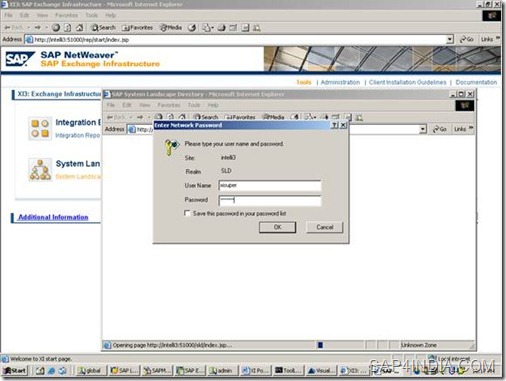This screenshot has width=506, height=381.
Task: Open the Additional Information link
Action: point(53,217)
